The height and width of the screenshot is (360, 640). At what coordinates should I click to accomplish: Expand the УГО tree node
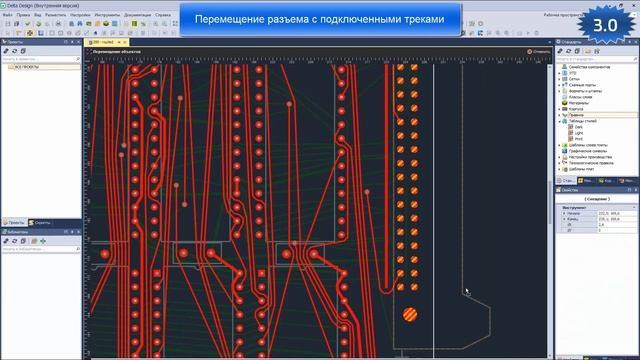(560, 73)
